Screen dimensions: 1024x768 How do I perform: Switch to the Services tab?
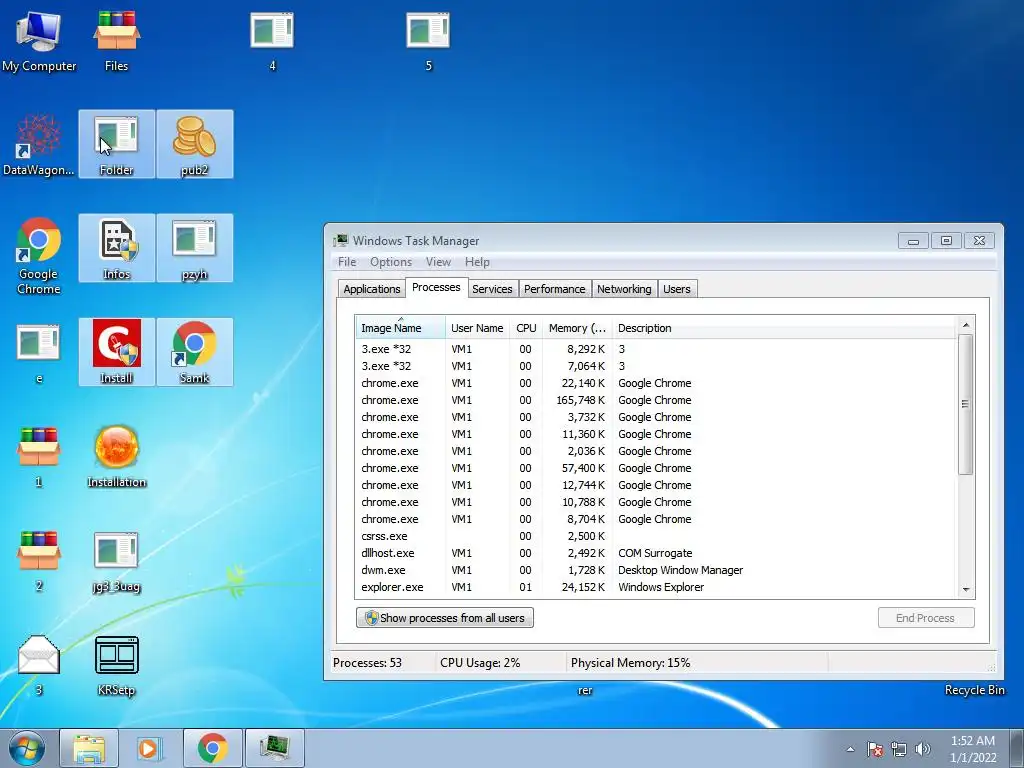pos(492,289)
